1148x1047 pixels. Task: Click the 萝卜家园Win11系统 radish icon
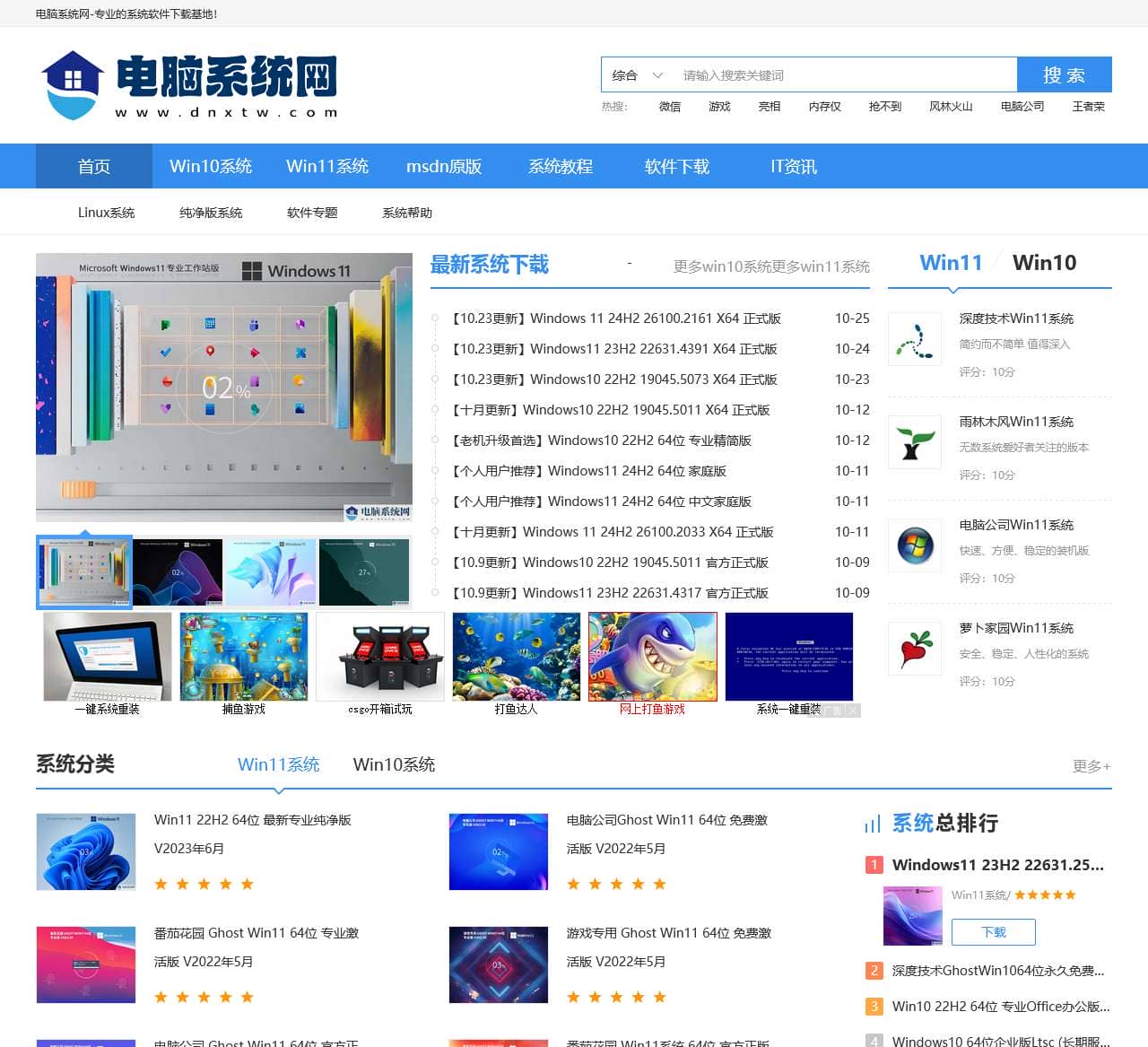[914, 649]
